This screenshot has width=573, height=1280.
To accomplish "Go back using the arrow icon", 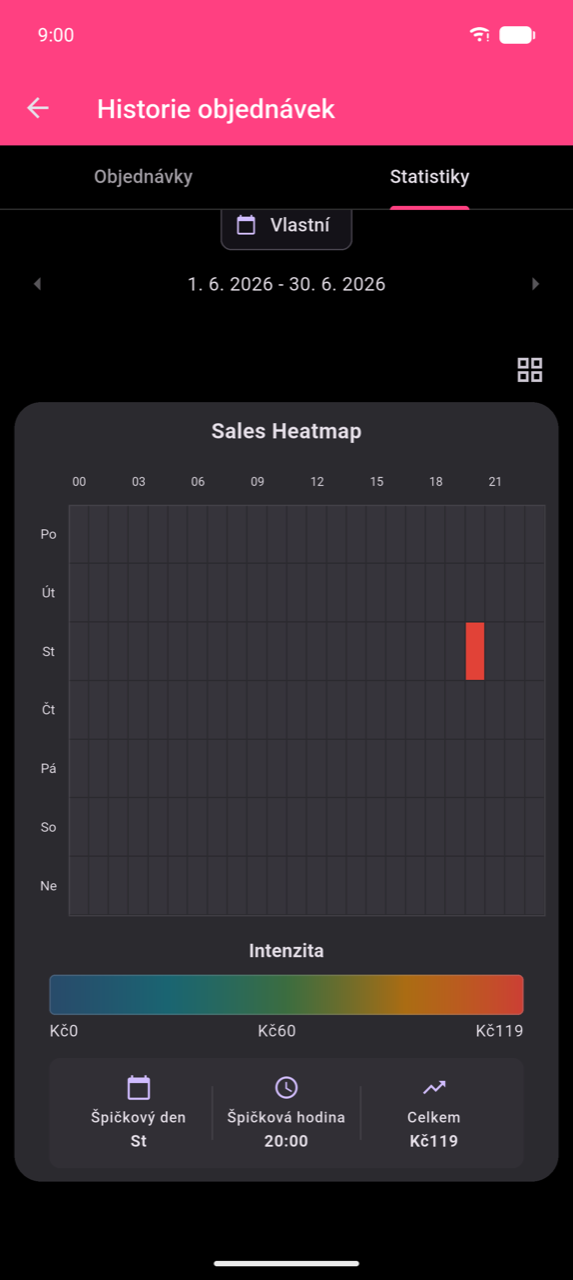I will [38, 108].
